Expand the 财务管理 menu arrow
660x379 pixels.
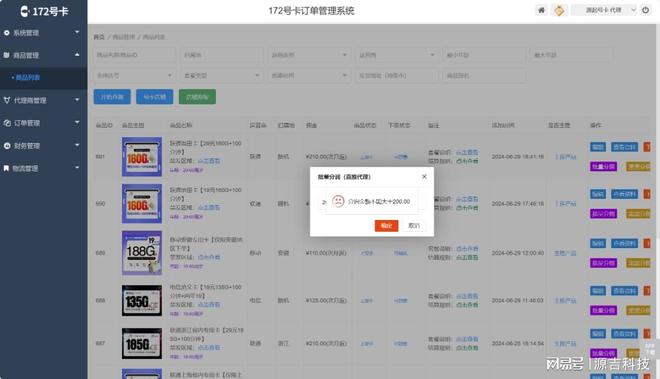(x=77, y=145)
